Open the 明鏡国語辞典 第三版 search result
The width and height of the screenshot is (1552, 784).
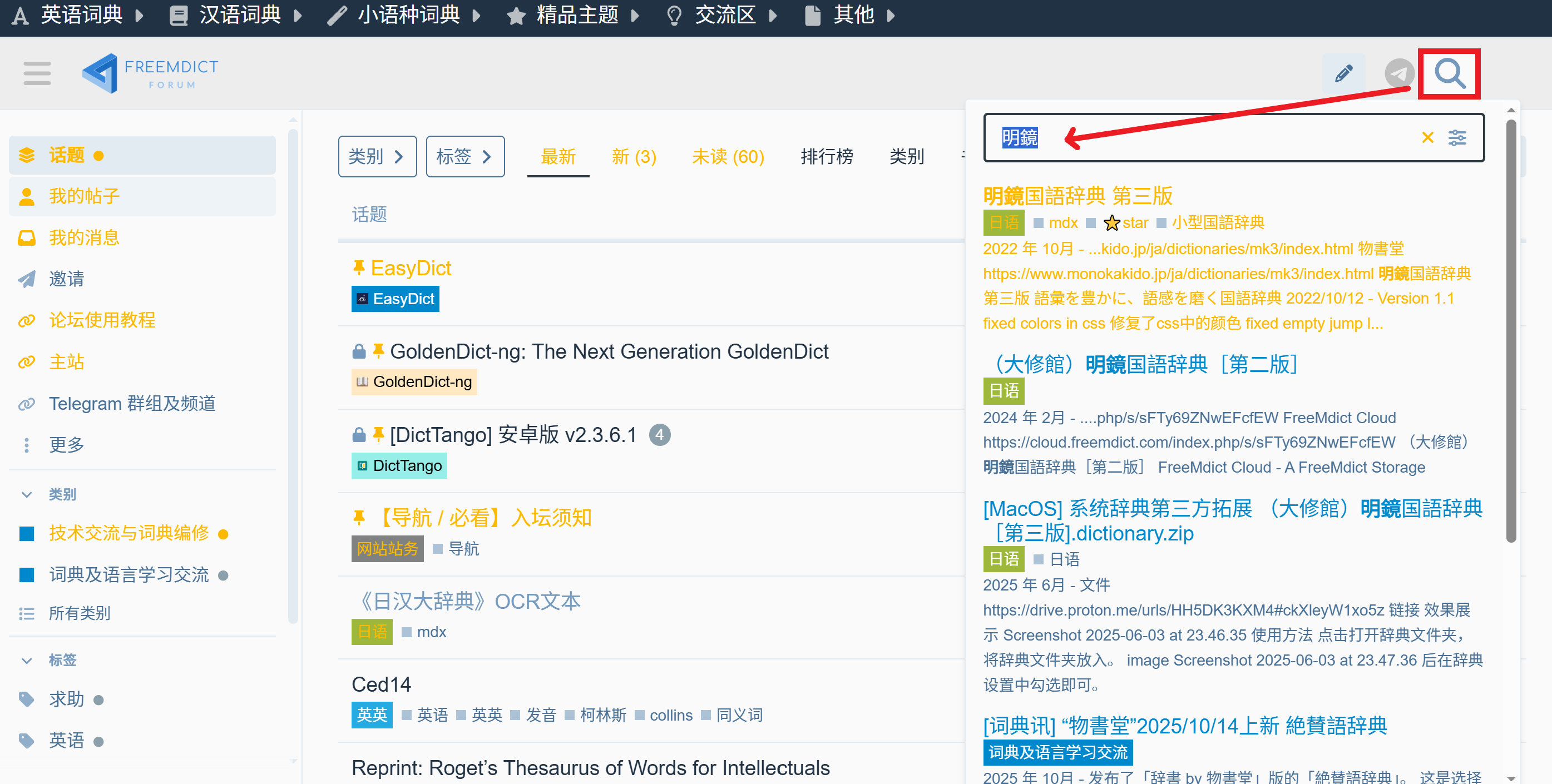tap(1077, 196)
